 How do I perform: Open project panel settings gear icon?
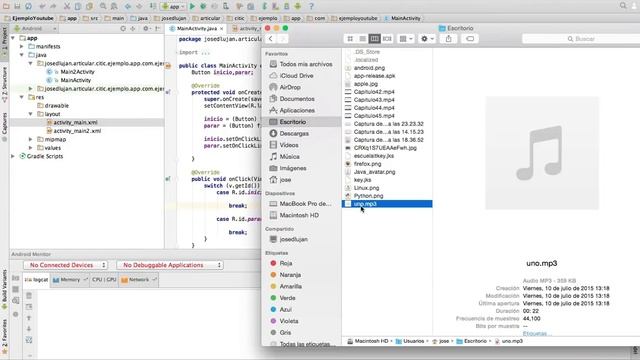[146, 29]
